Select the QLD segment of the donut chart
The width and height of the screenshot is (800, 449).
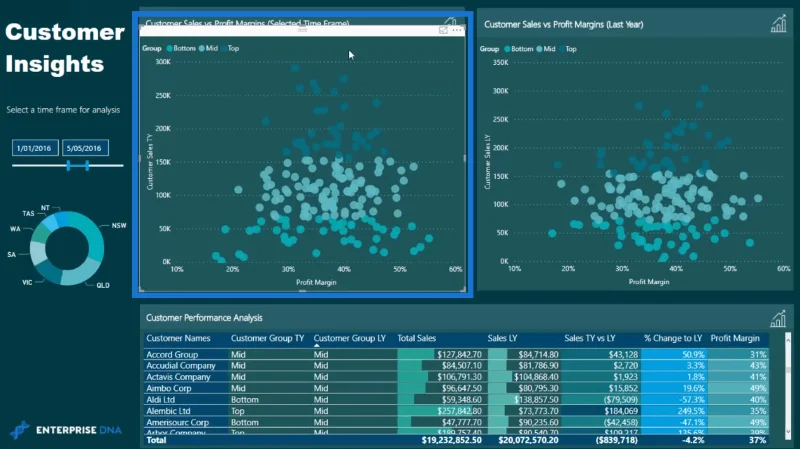coord(80,271)
